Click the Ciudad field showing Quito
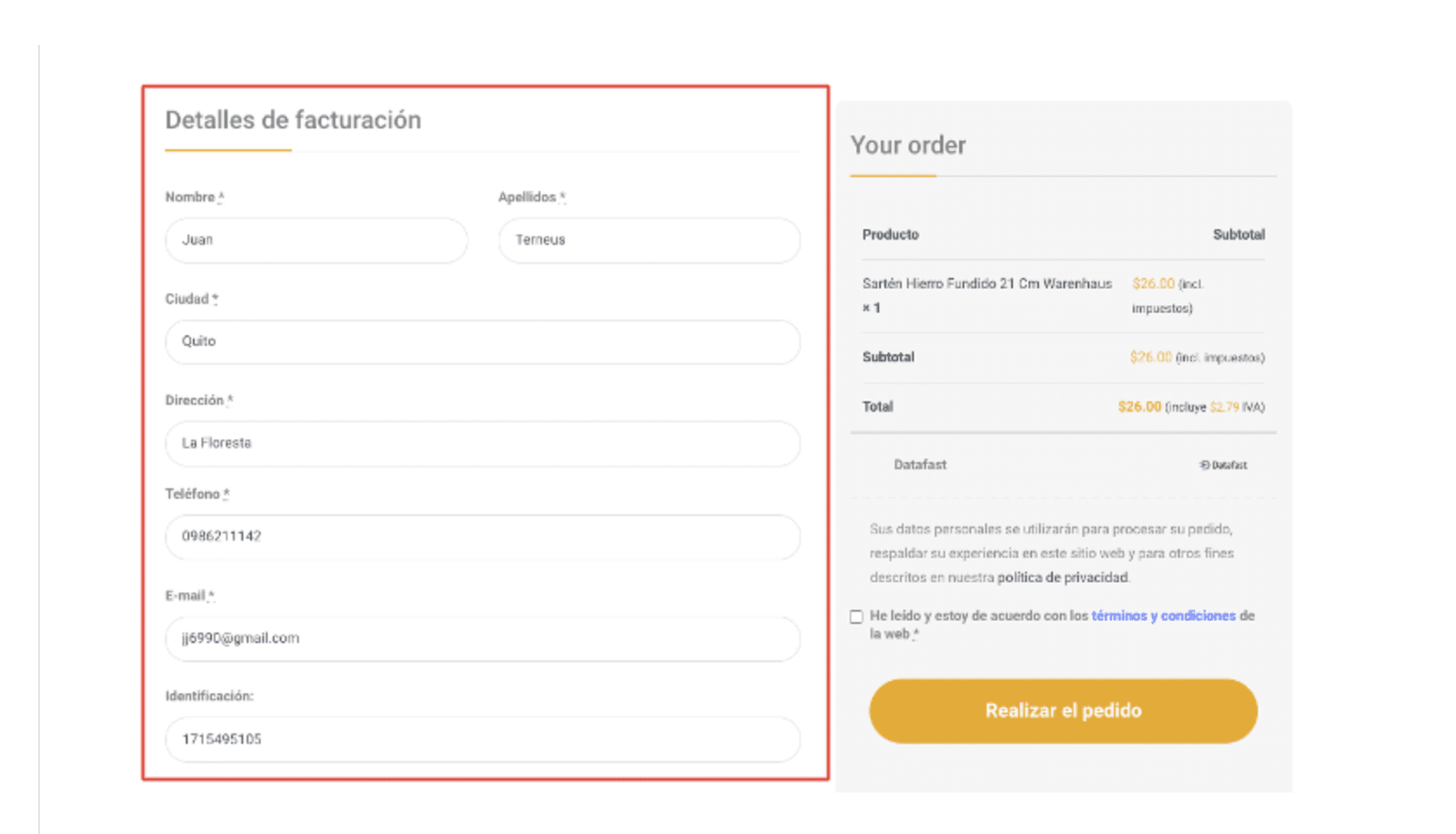1456x834 pixels. pyautogui.click(x=482, y=341)
